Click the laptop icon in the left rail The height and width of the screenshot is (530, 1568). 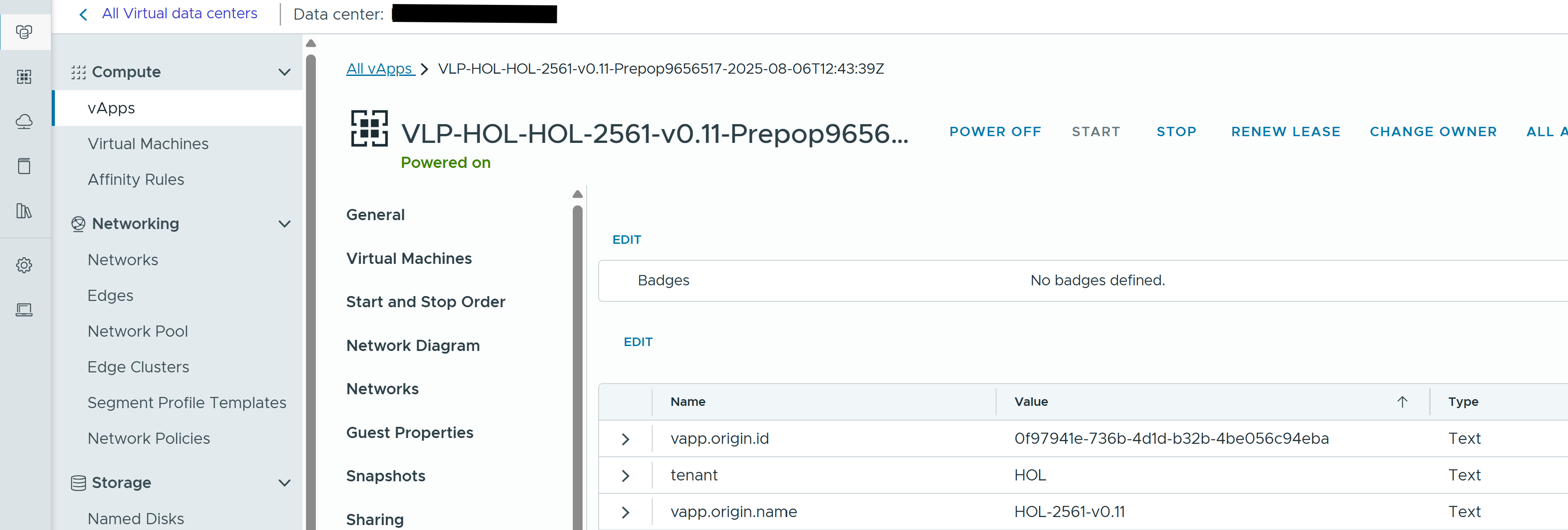click(25, 310)
